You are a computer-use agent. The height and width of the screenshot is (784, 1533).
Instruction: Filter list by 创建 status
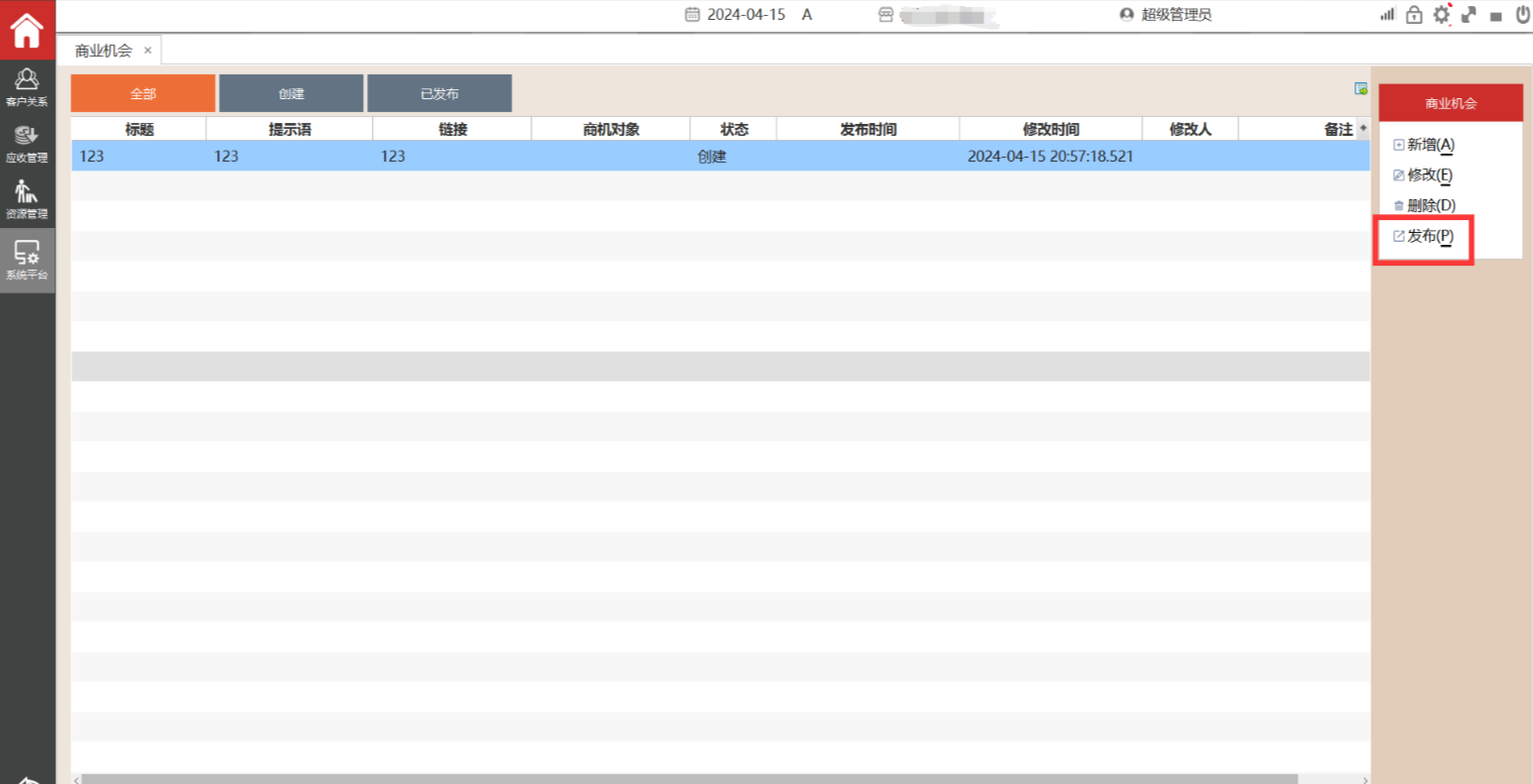[291, 93]
